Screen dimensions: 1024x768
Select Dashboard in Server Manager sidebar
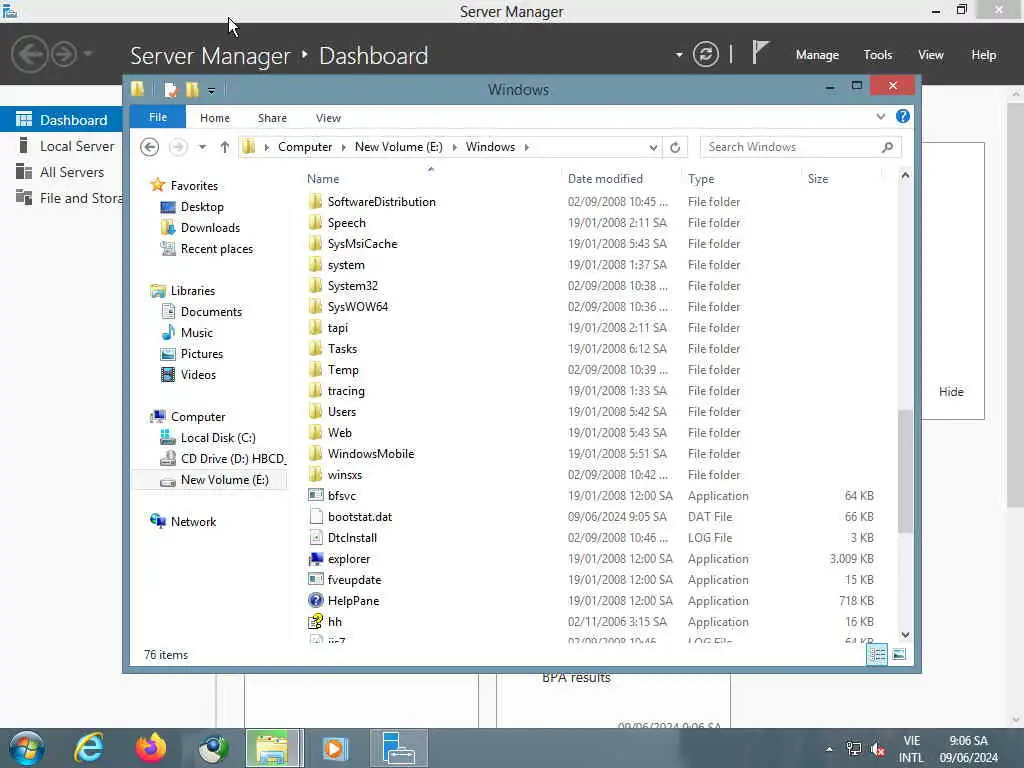tap(61, 120)
